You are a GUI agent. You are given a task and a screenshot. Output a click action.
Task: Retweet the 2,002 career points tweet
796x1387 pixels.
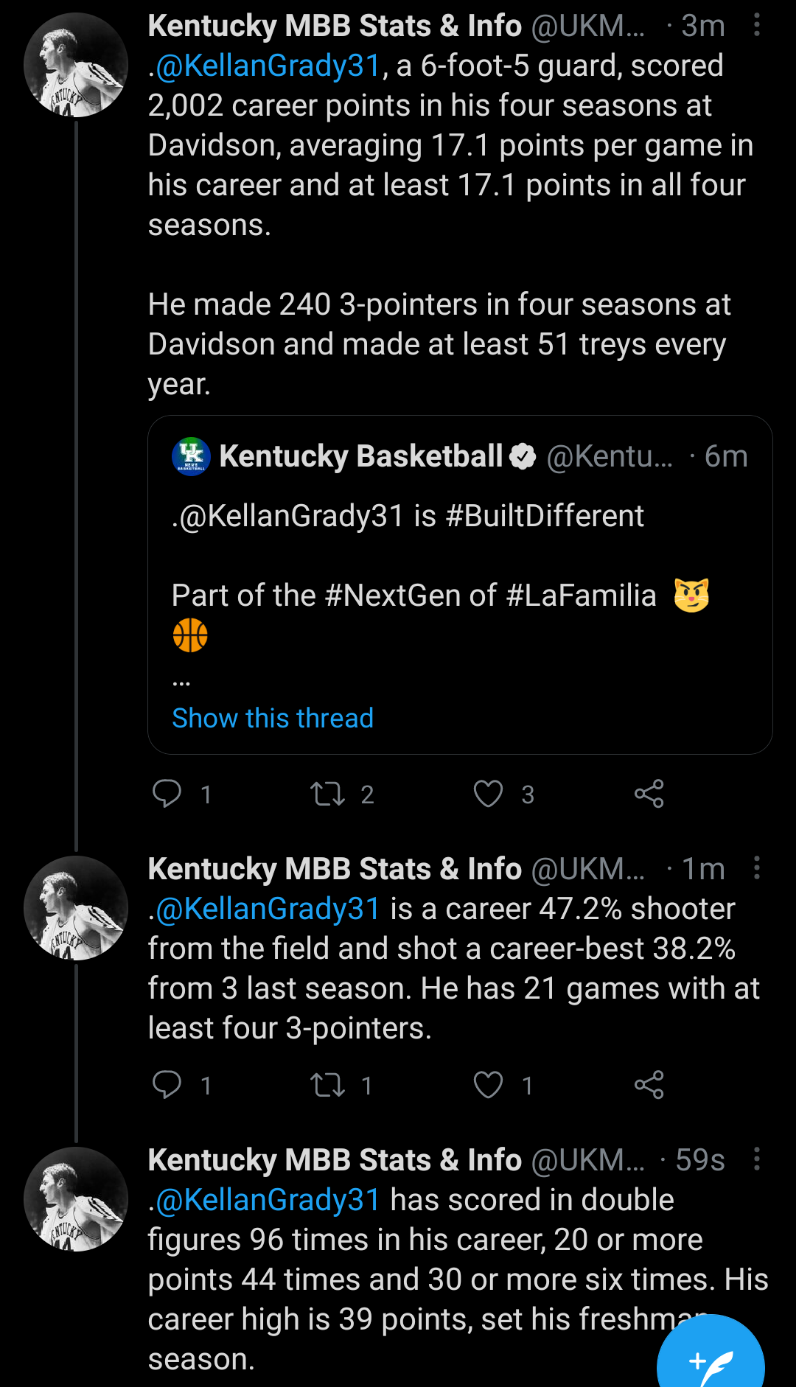point(326,795)
